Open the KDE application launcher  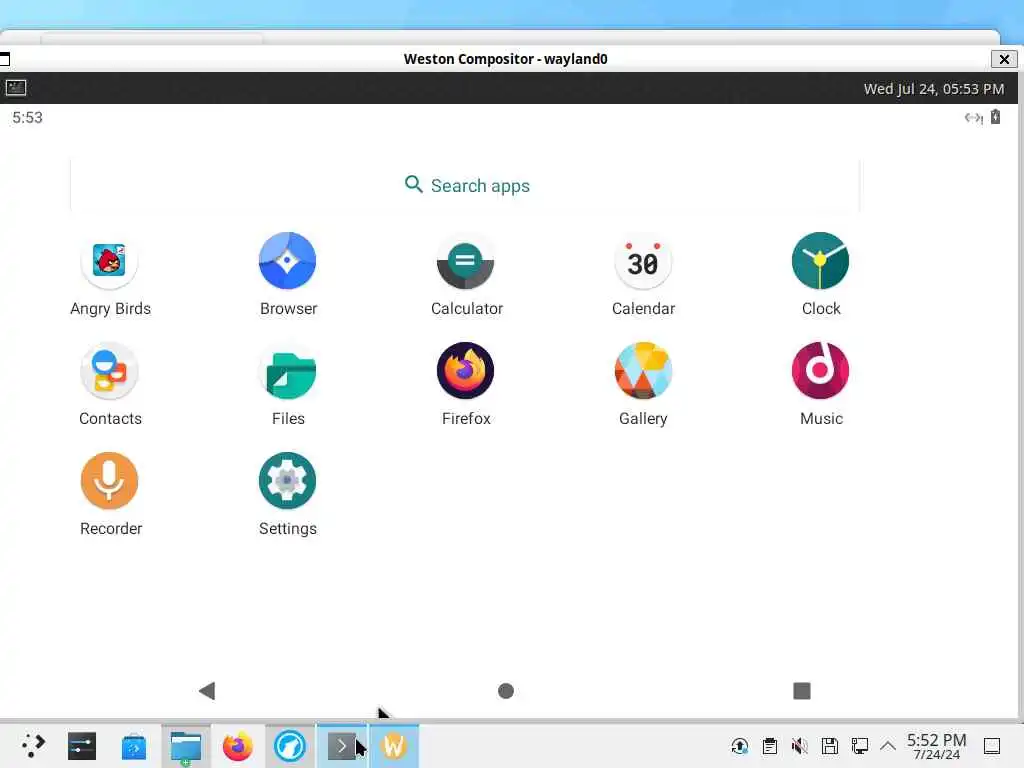[x=33, y=746]
